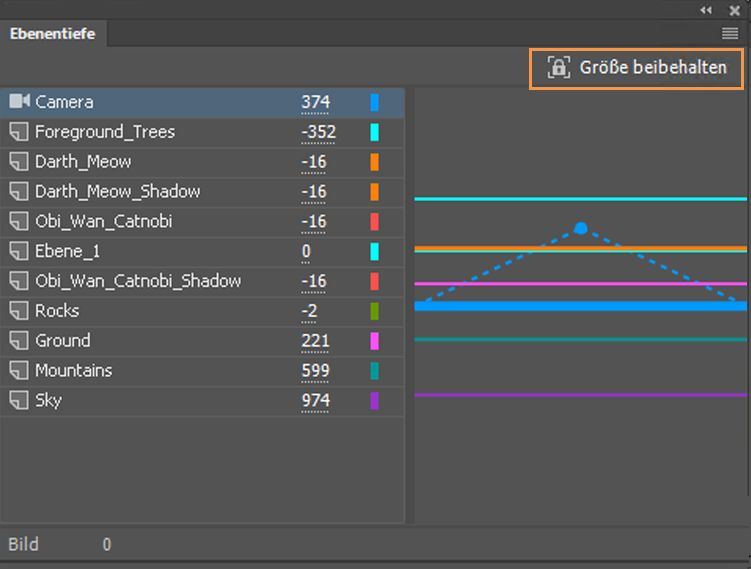
Task: Click the Obi_Wan_Catnobi layer icon
Action: click(x=19, y=221)
